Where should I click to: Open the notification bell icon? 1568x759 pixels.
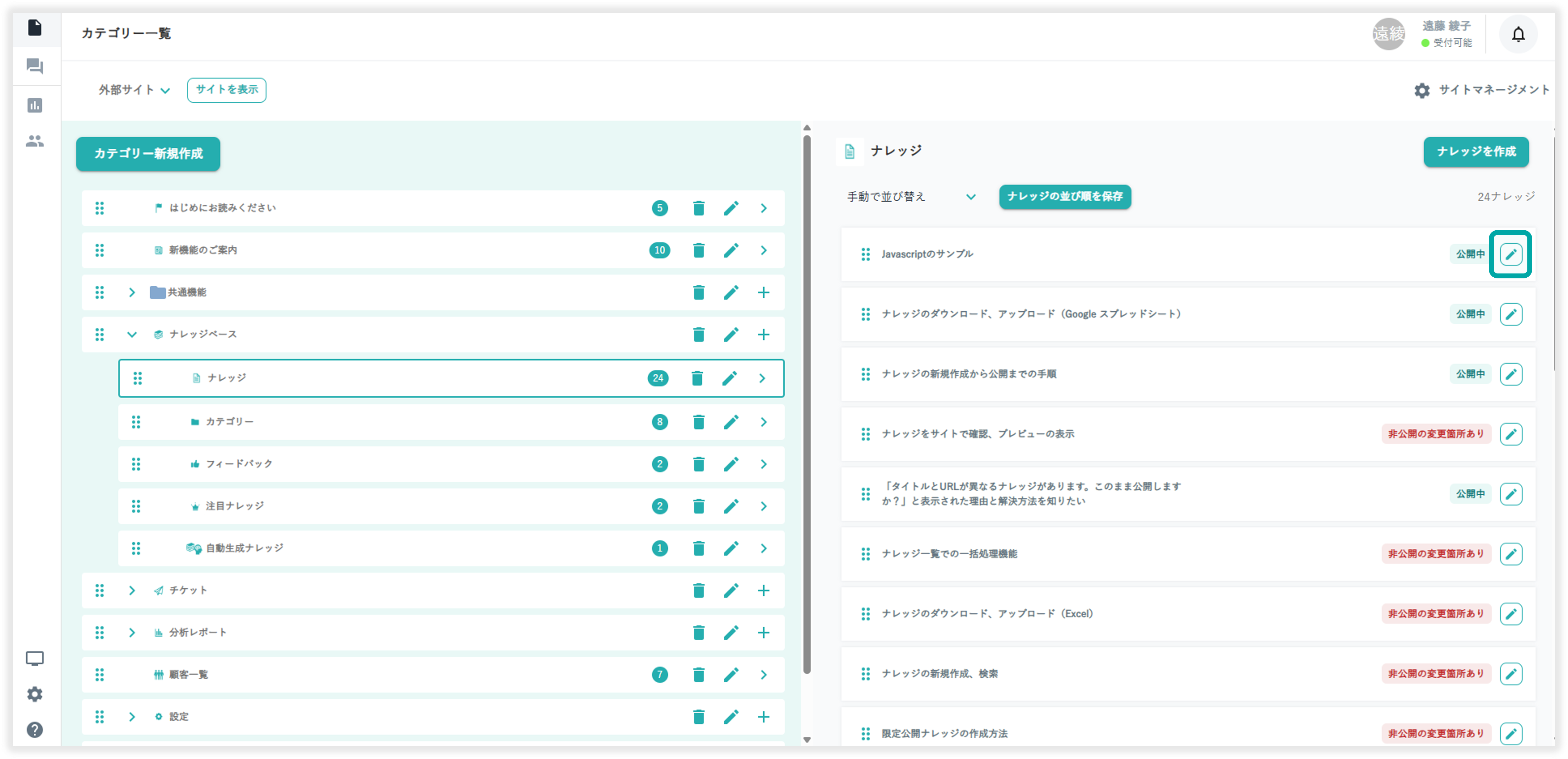[1518, 35]
